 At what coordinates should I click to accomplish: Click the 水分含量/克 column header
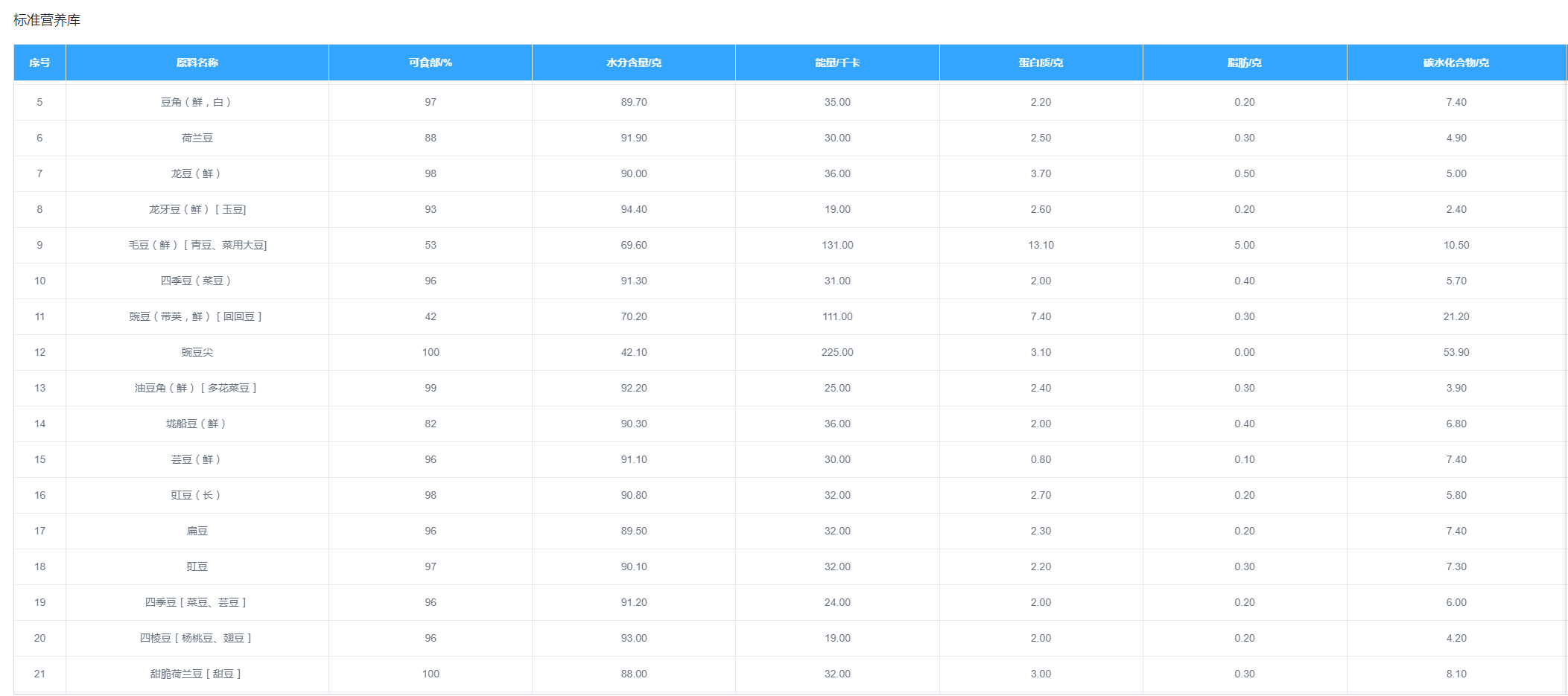[634, 63]
